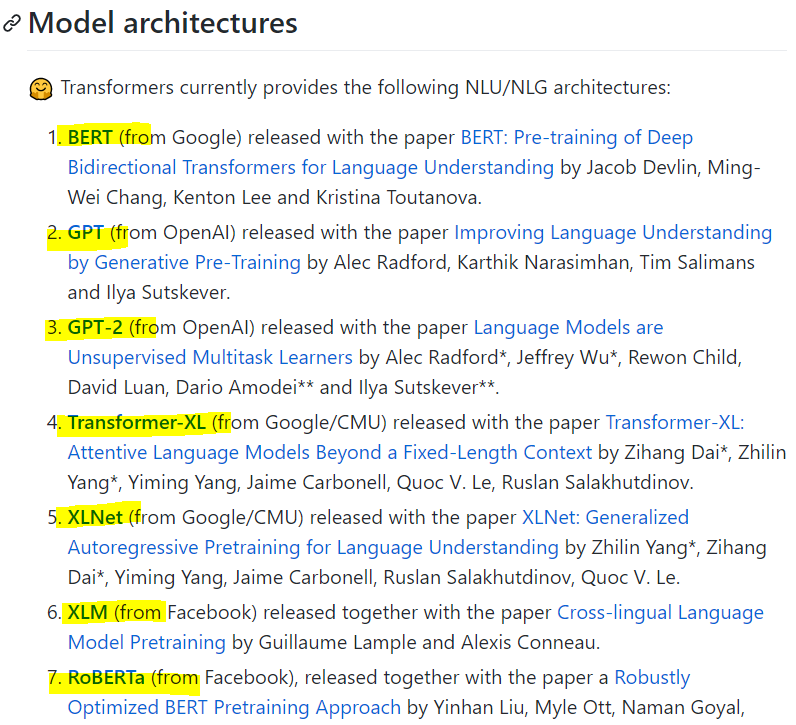Click the text 'Yang*, Yiming Yang, Jaime Carbonell, Quoc V. Le'

(x=280, y=482)
